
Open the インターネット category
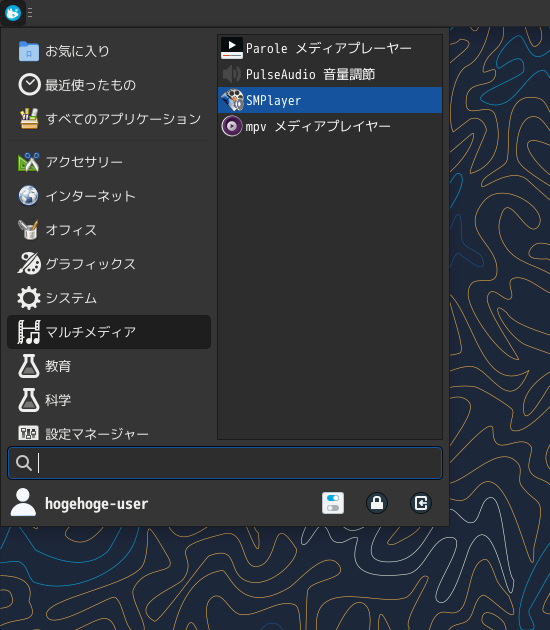coord(109,196)
